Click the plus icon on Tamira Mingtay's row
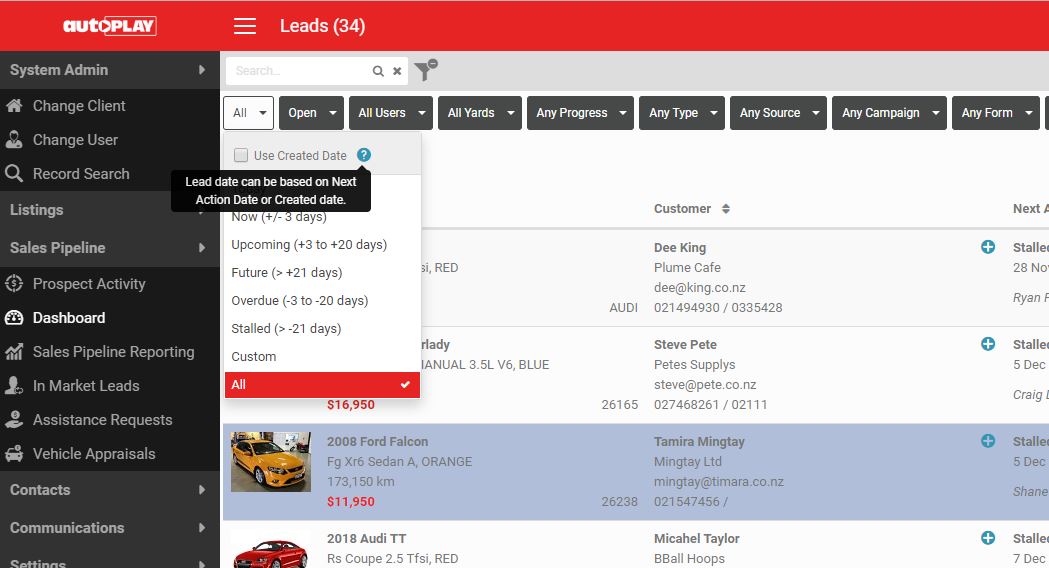The height and width of the screenshot is (568, 1049). [987, 441]
